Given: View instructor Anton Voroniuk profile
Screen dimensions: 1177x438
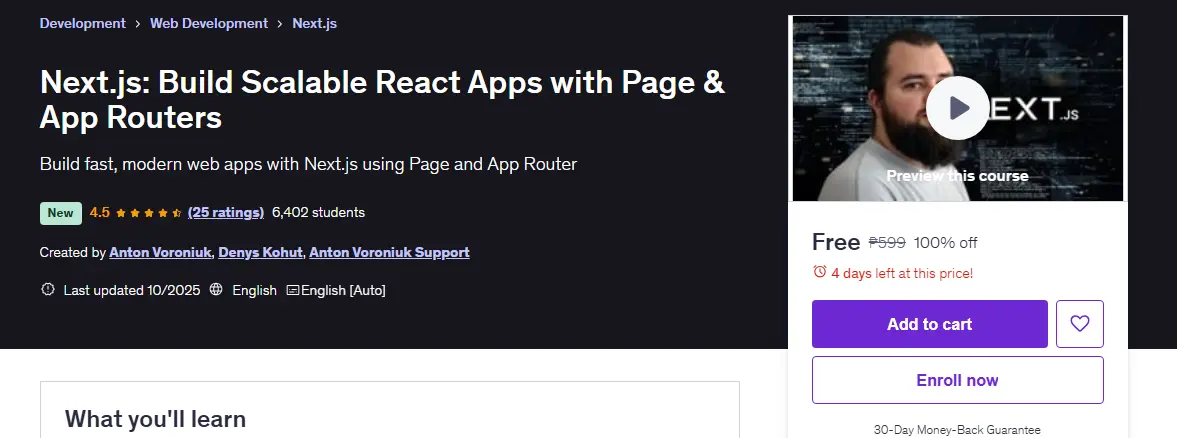Looking at the screenshot, I should pos(160,252).
